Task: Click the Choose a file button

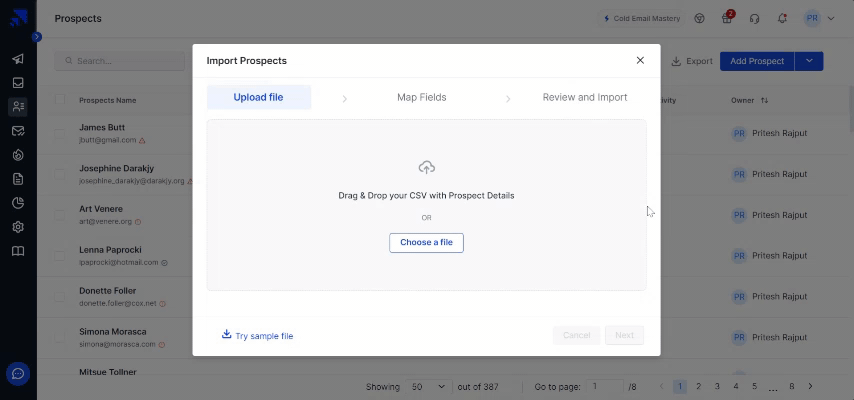Action: click(426, 242)
